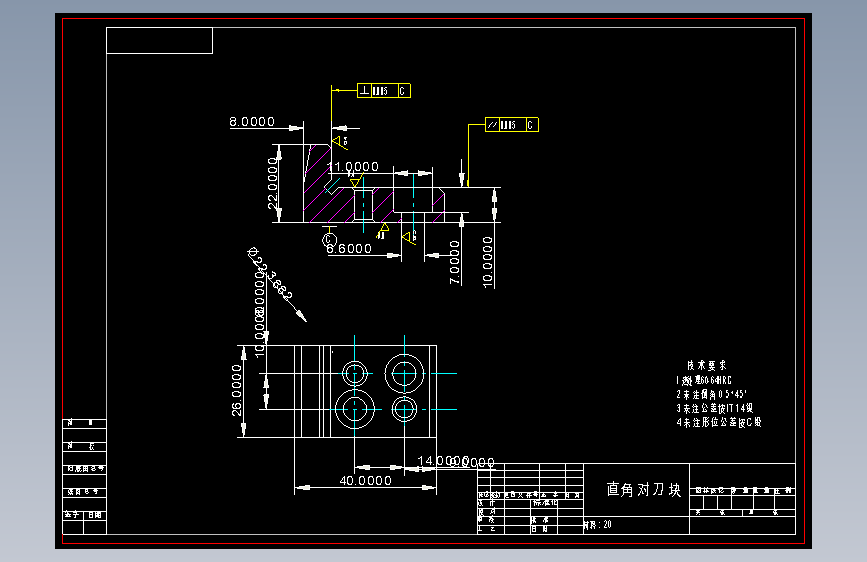Click the 40.0000 width dimension
This screenshot has height=562, width=867.
(x=365, y=481)
